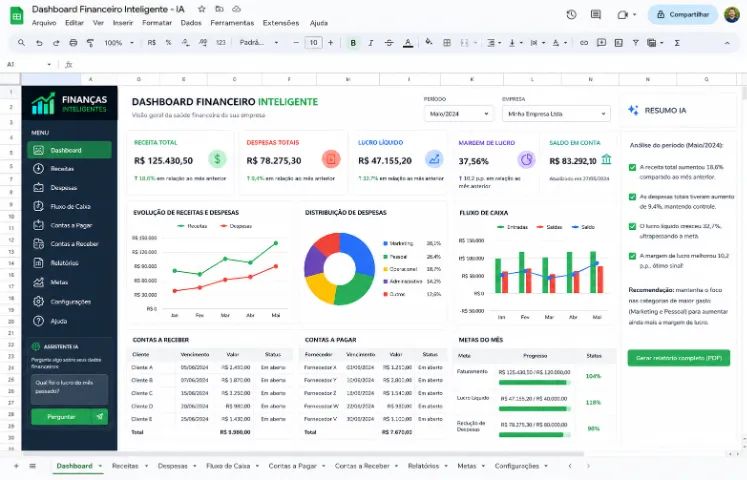
Task: Increase font size with plus
Action: click(x=331, y=43)
